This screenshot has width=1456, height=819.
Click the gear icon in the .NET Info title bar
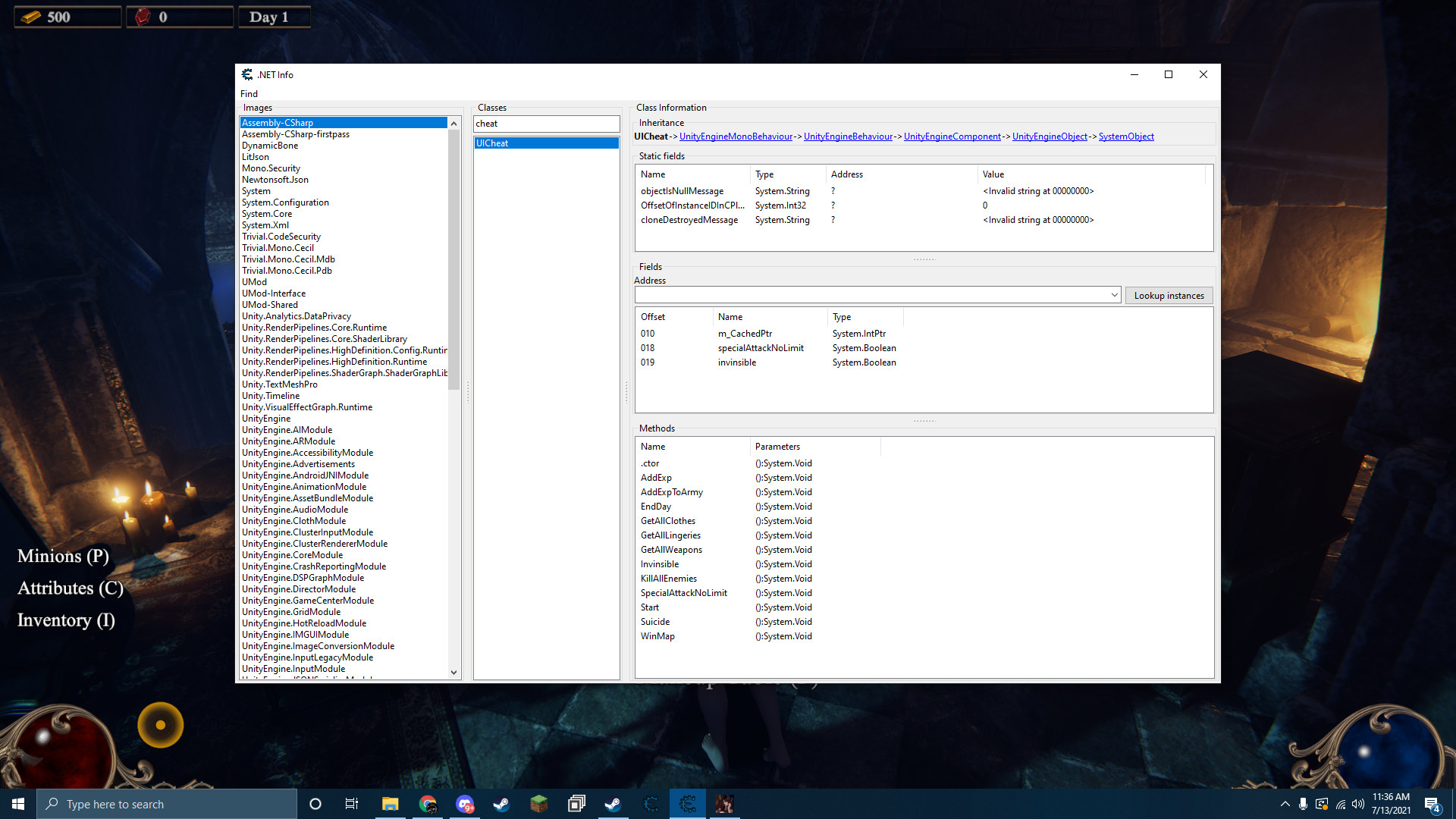tap(246, 74)
